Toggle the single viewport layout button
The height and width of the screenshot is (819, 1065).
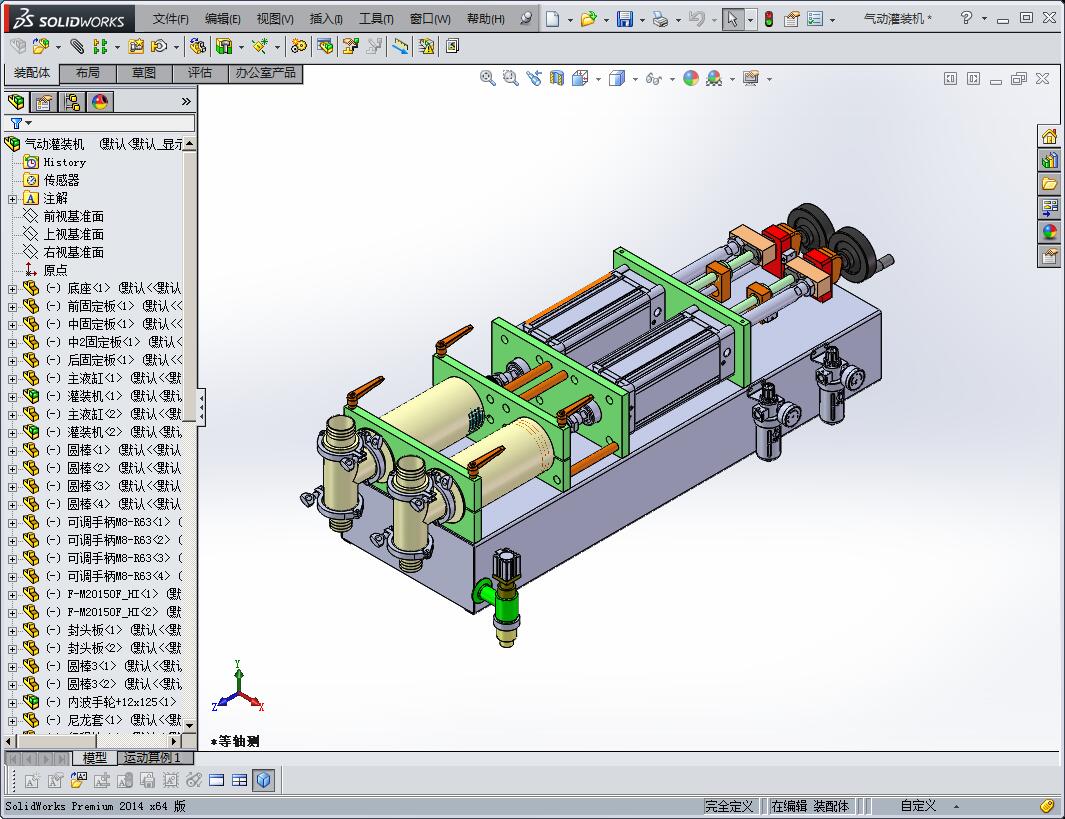click(x=217, y=780)
